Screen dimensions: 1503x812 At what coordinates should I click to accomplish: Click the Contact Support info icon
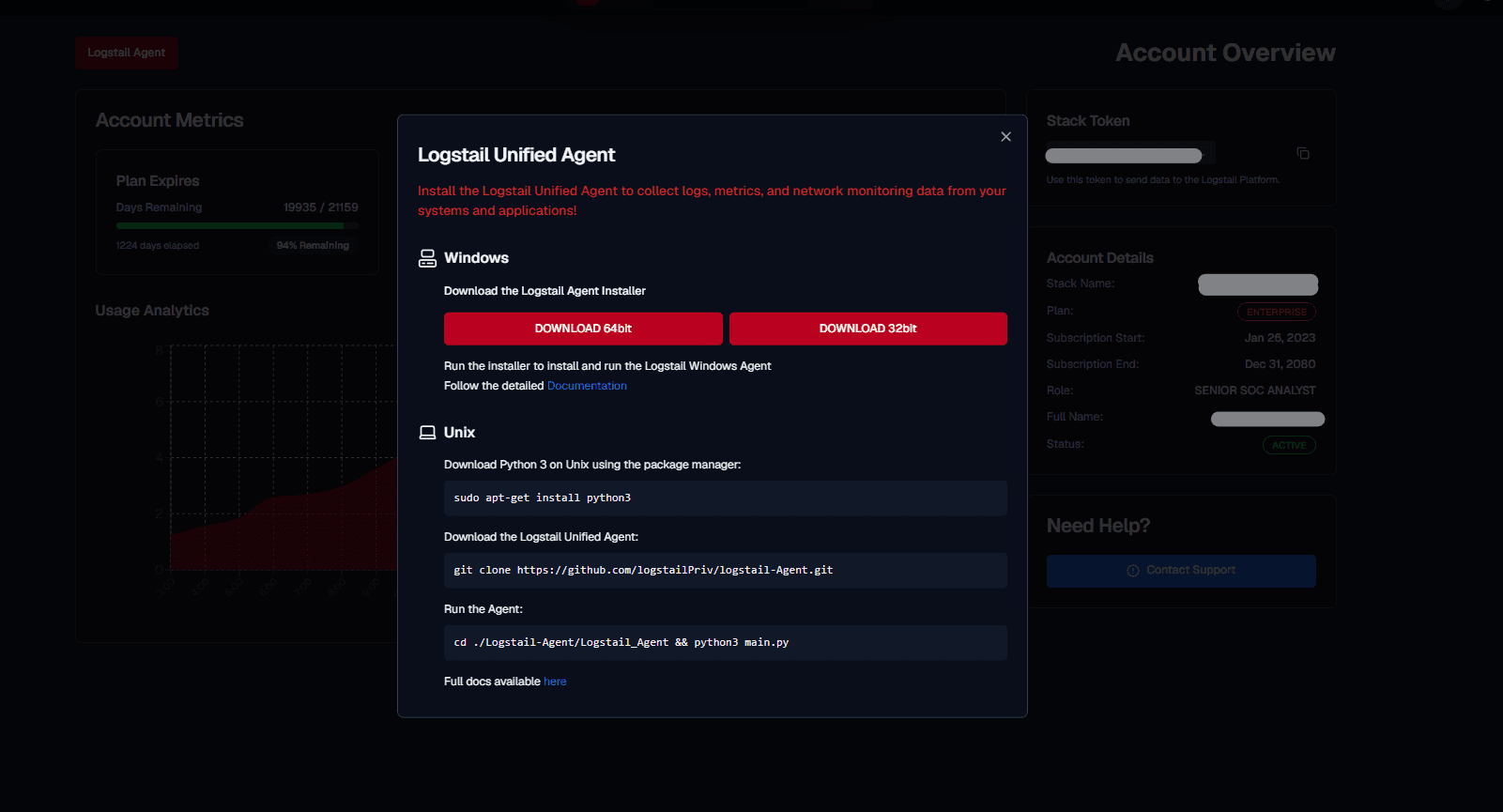[x=1133, y=571]
